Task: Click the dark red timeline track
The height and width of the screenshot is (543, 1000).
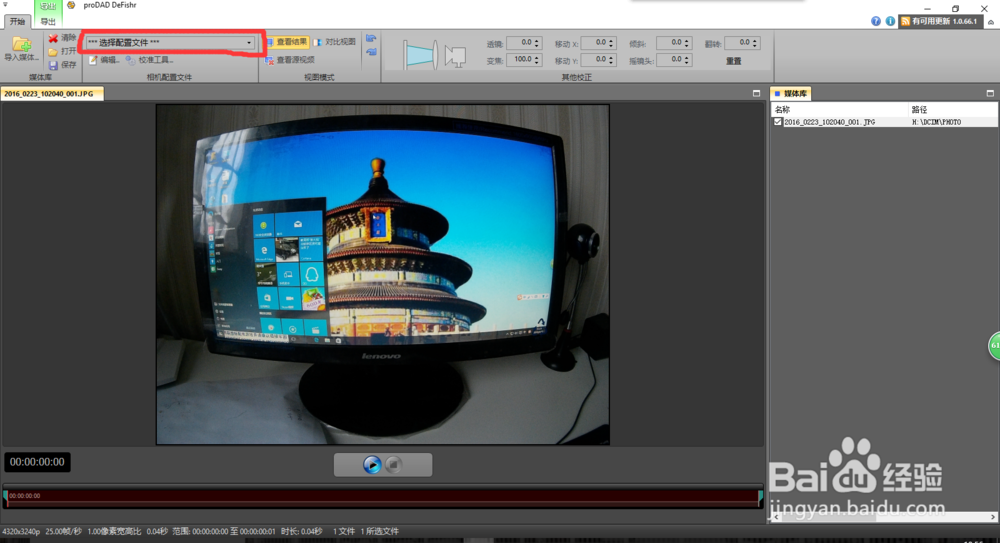Action: click(383, 497)
